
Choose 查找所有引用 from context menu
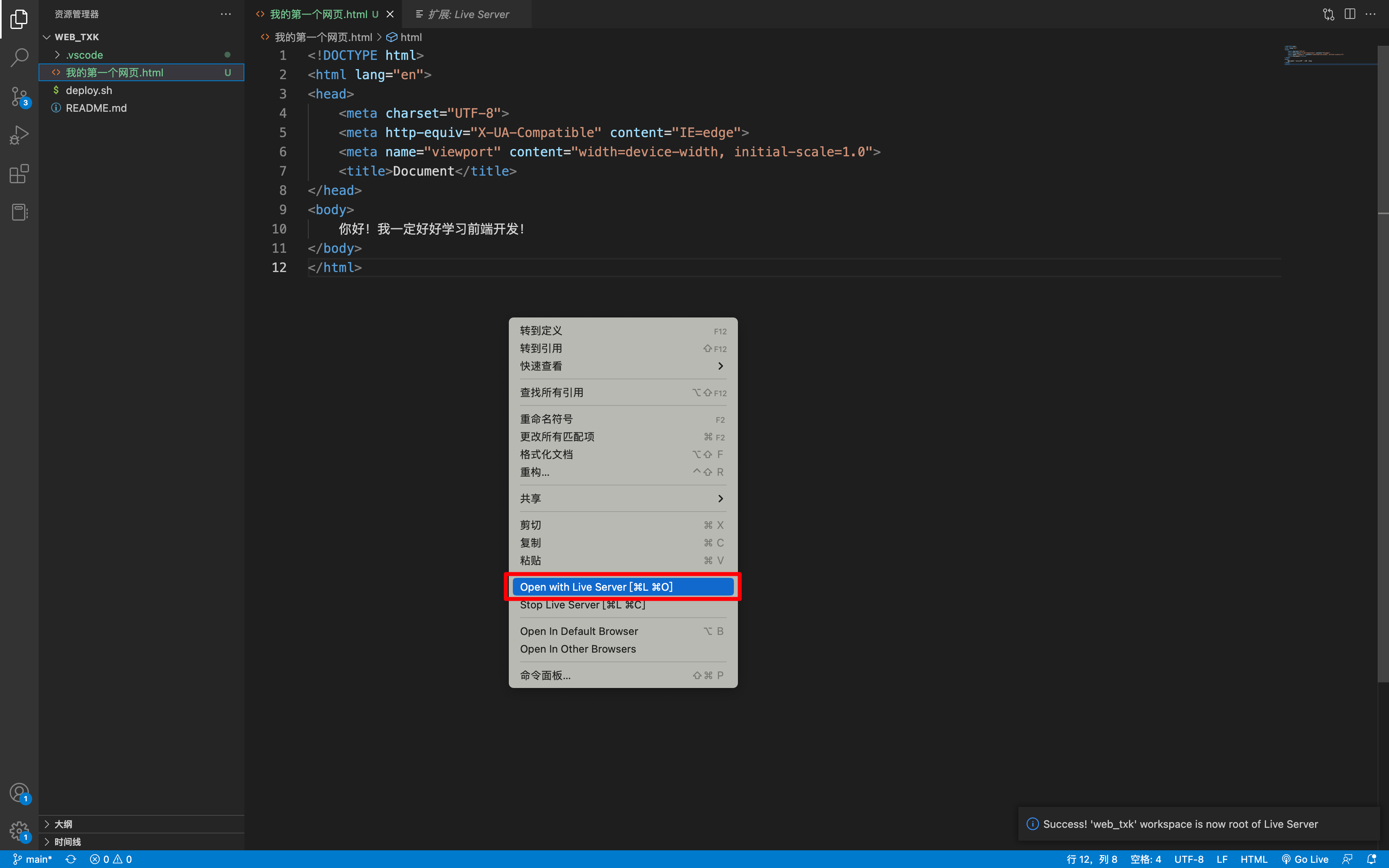[623, 393]
